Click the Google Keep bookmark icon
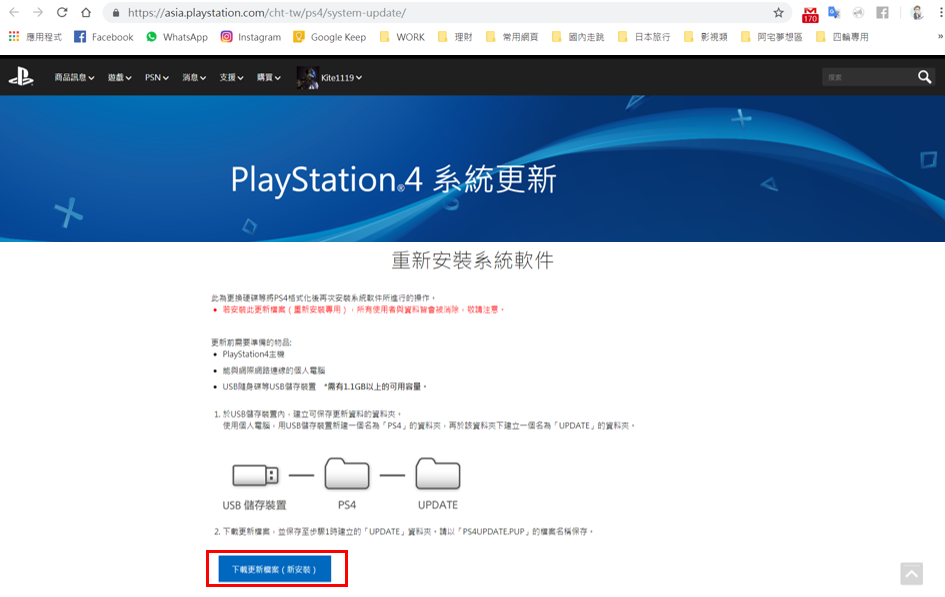Screen dimensions: 945x597 point(300,37)
